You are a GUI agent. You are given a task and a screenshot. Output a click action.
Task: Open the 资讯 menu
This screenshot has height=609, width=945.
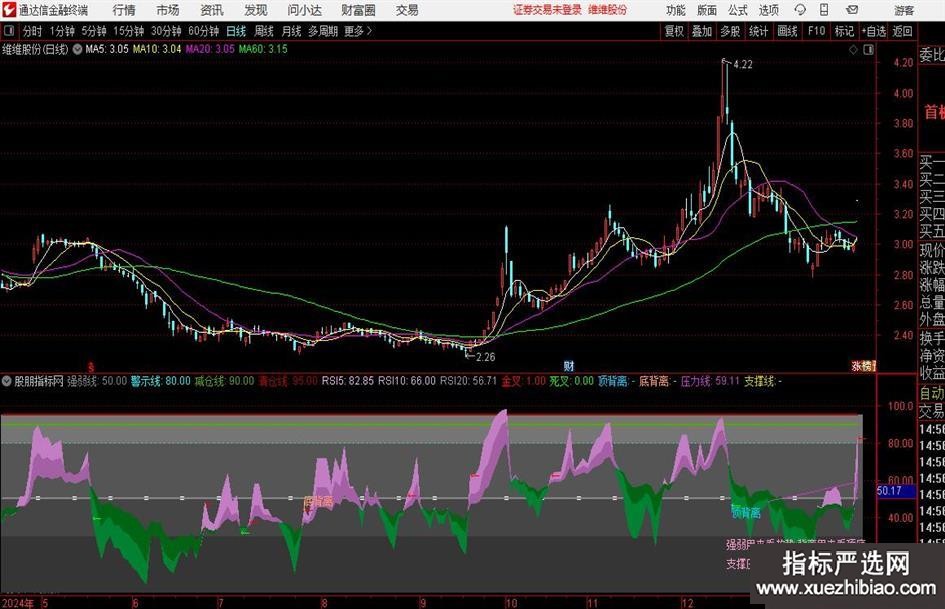[x=212, y=10]
